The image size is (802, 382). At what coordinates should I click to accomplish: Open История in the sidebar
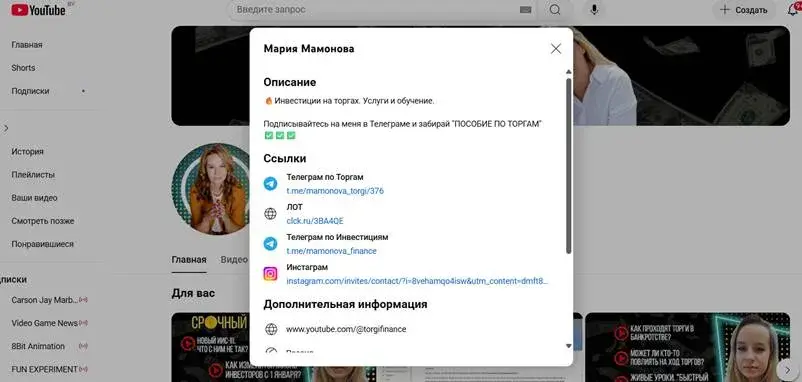(x=28, y=152)
